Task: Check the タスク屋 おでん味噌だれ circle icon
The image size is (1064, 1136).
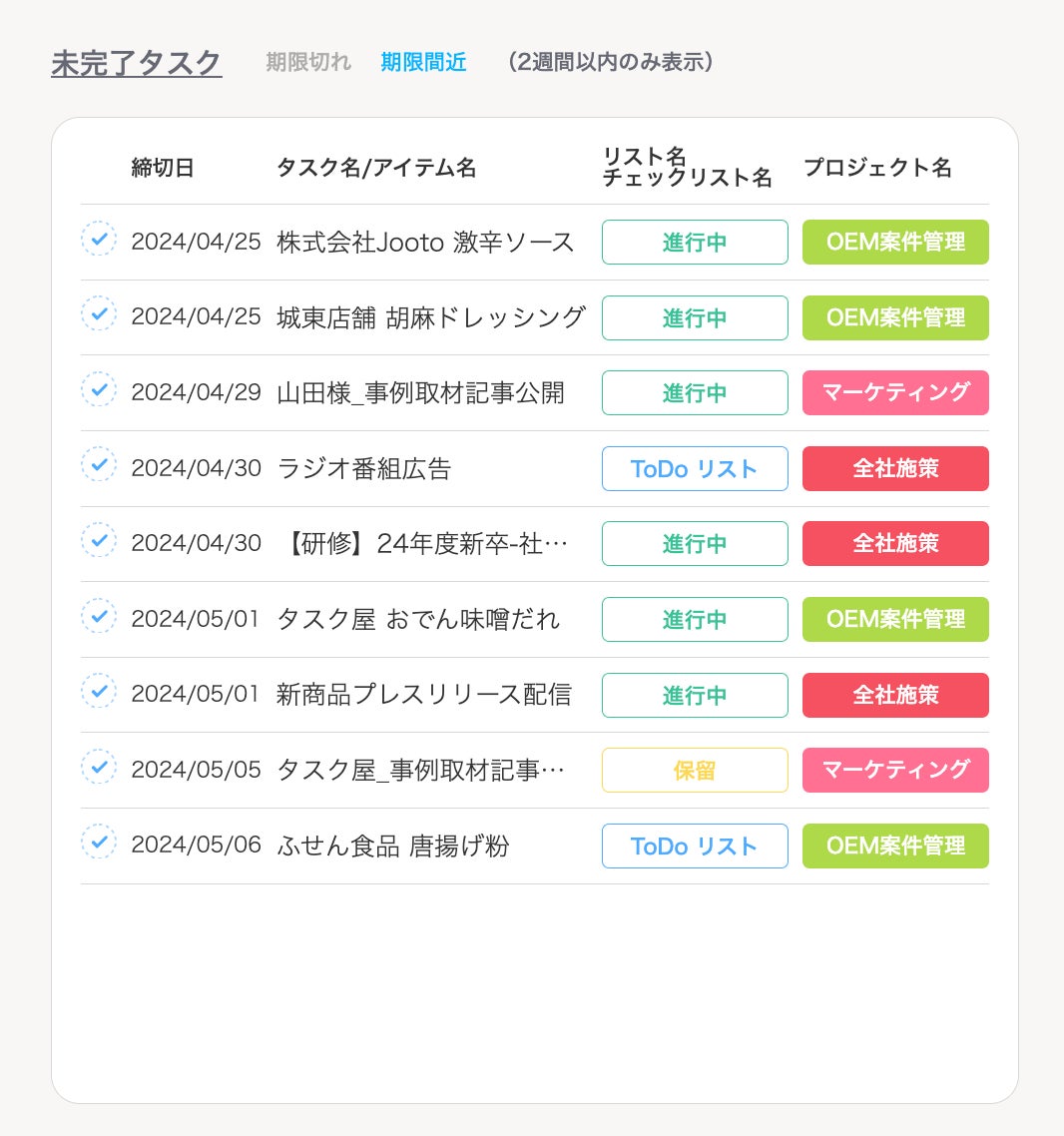Action: pyautogui.click(x=98, y=617)
